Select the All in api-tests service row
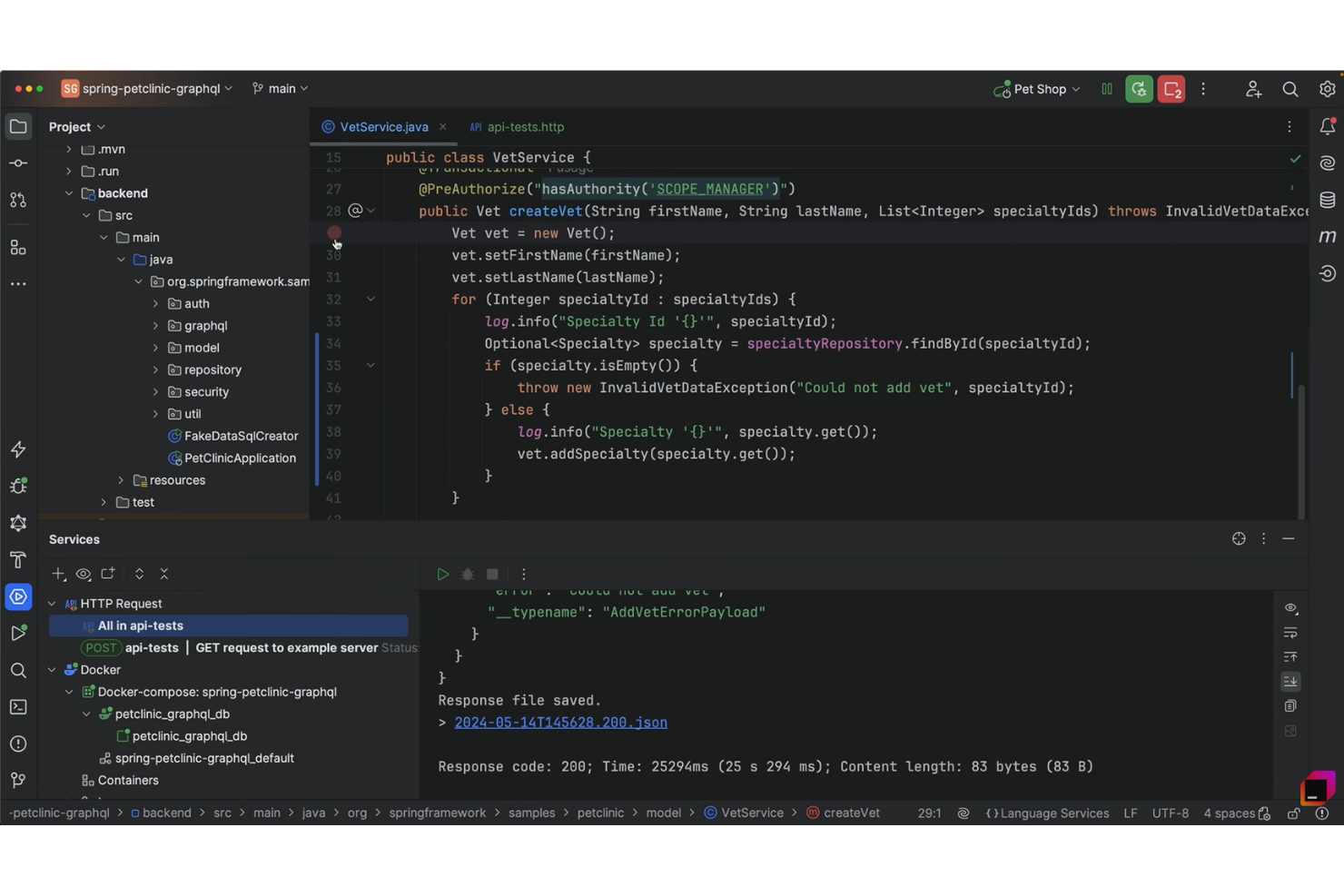Image resolution: width=1344 pixels, height=896 pixels. 228,625
